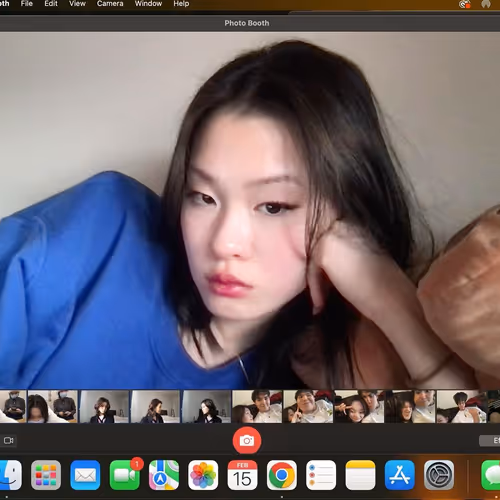Open the App Store dock icon
The image size is (500, 500).
click(x=400, y=475)
